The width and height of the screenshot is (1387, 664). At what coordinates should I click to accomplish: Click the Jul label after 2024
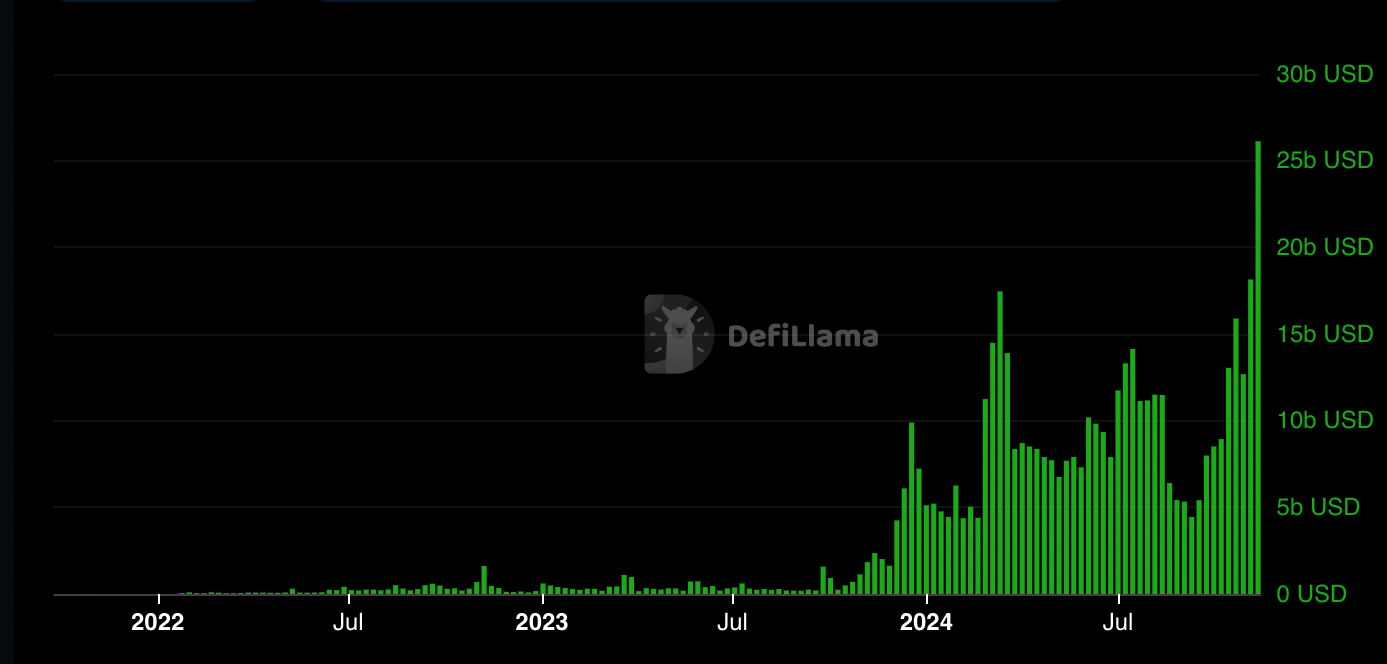tap(1118, 623)
